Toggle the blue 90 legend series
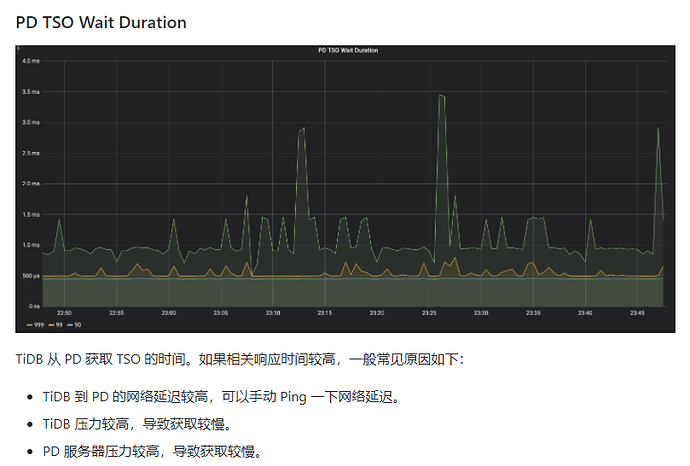Image resolution: width=690 pixels, height=466 pixels. click(x=74, y=325)
